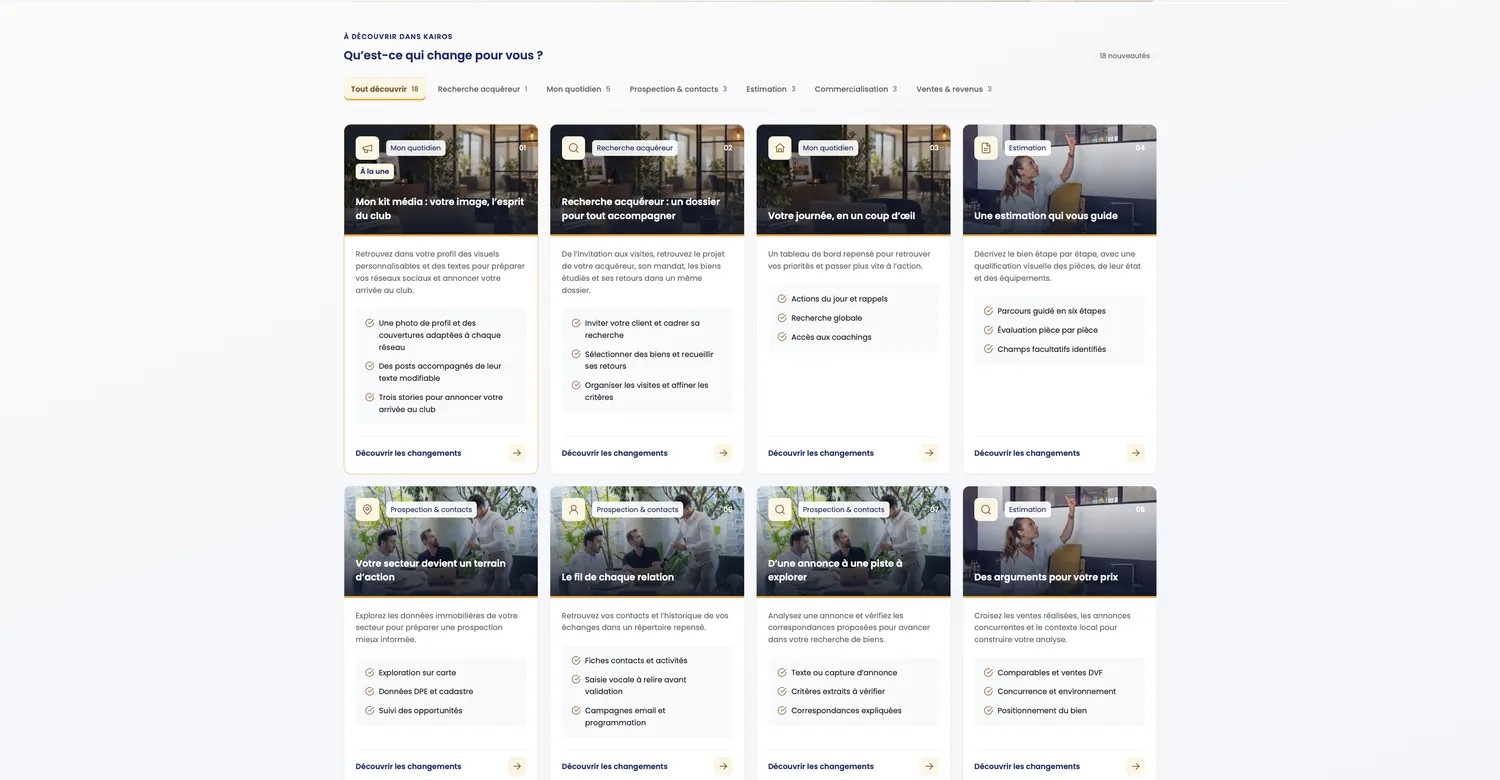Click arrow button on Recherche acquéreur card
The image size is (1500, 780).
(723, 453)
